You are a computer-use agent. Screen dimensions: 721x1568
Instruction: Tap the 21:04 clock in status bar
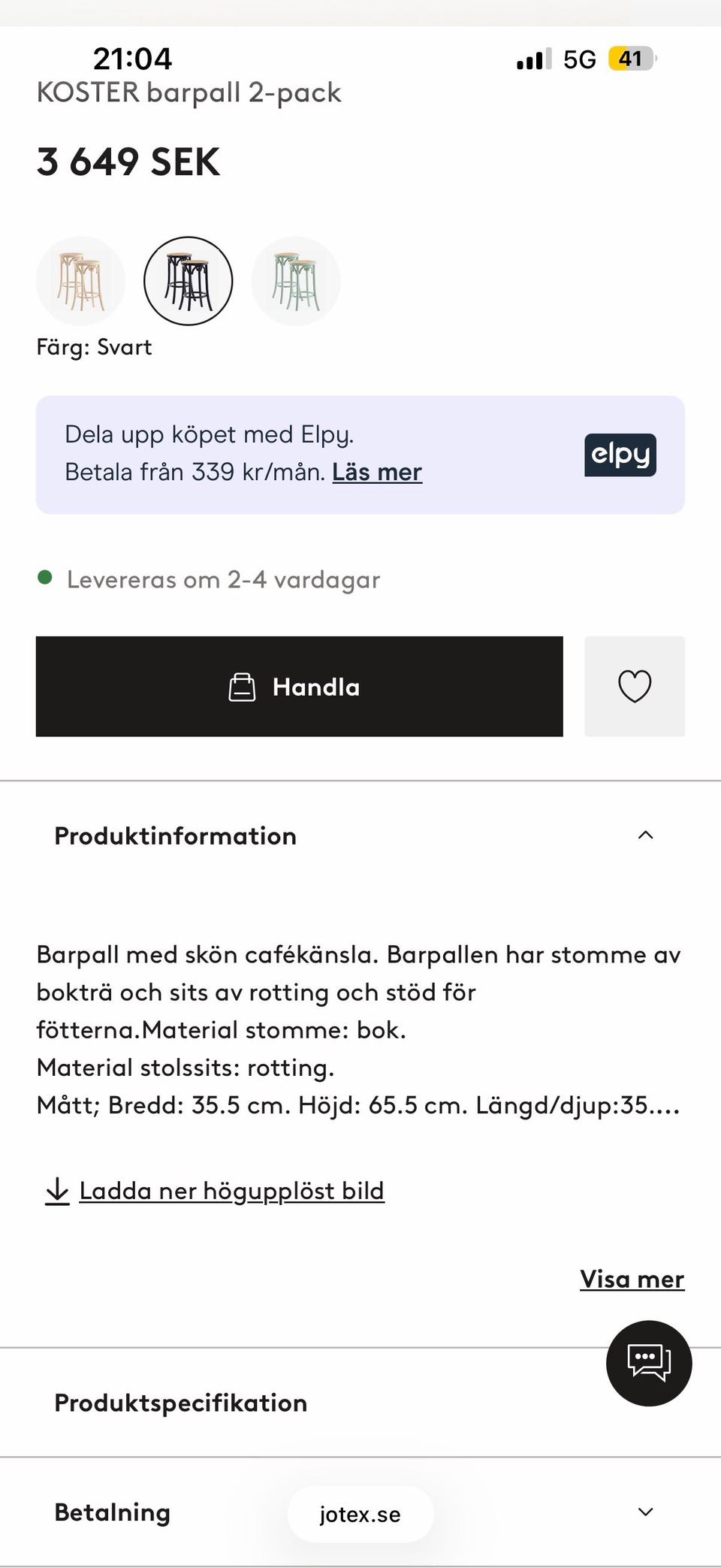[132, 59]
